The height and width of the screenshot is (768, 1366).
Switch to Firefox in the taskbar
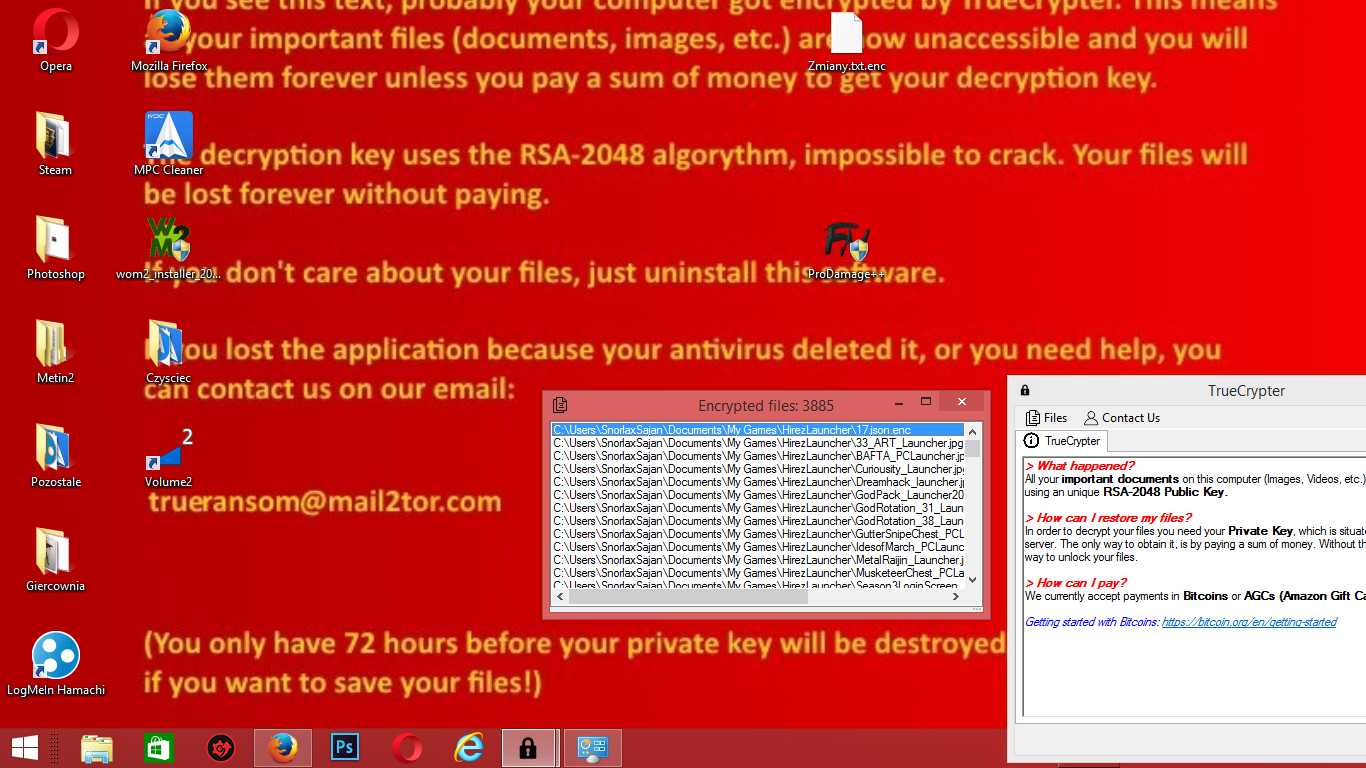[x=283, y=748]
